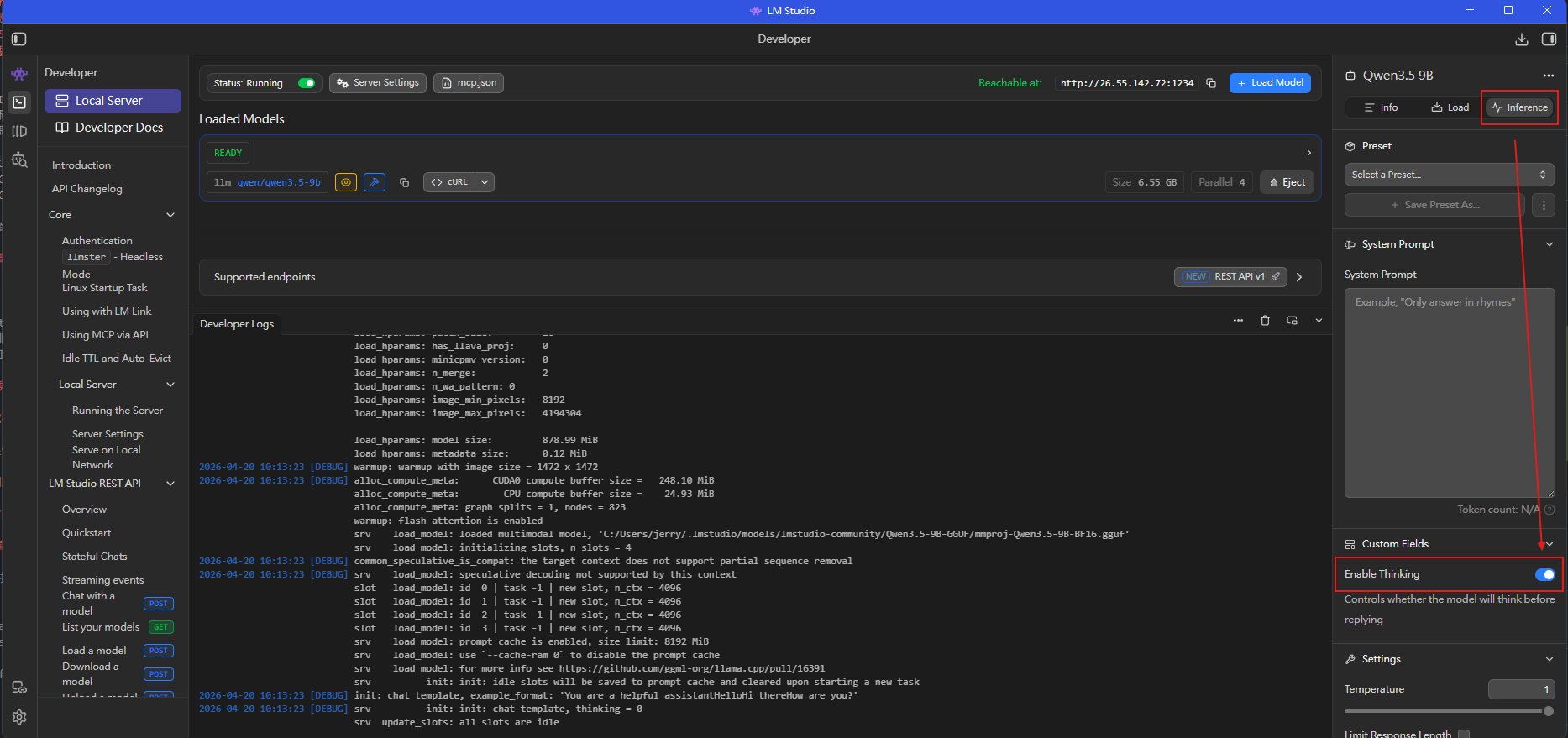Eject the loaded qwen model
Image resolution: width=1568 pixels, height=738 pixels.
[1287, 182]
